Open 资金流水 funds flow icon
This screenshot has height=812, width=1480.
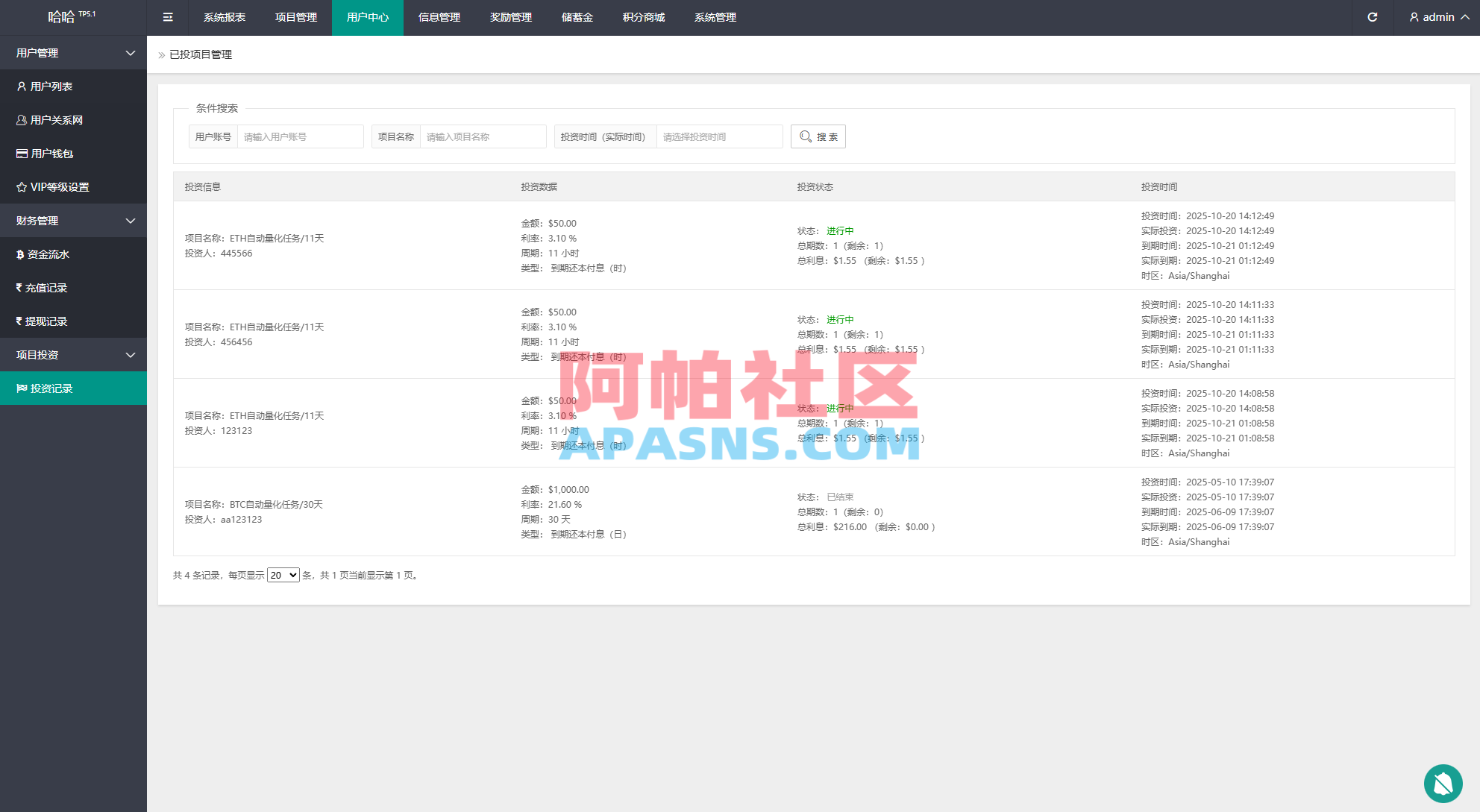(20, 254)
